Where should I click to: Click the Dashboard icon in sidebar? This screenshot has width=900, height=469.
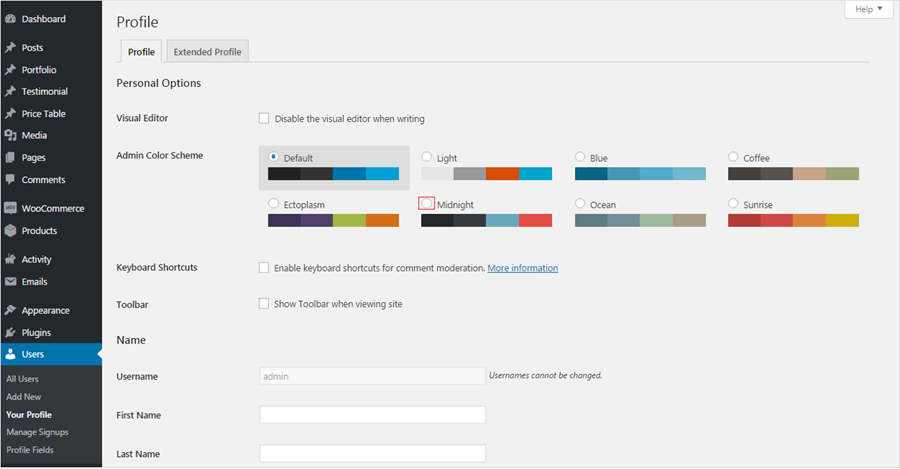coord(10,19)
